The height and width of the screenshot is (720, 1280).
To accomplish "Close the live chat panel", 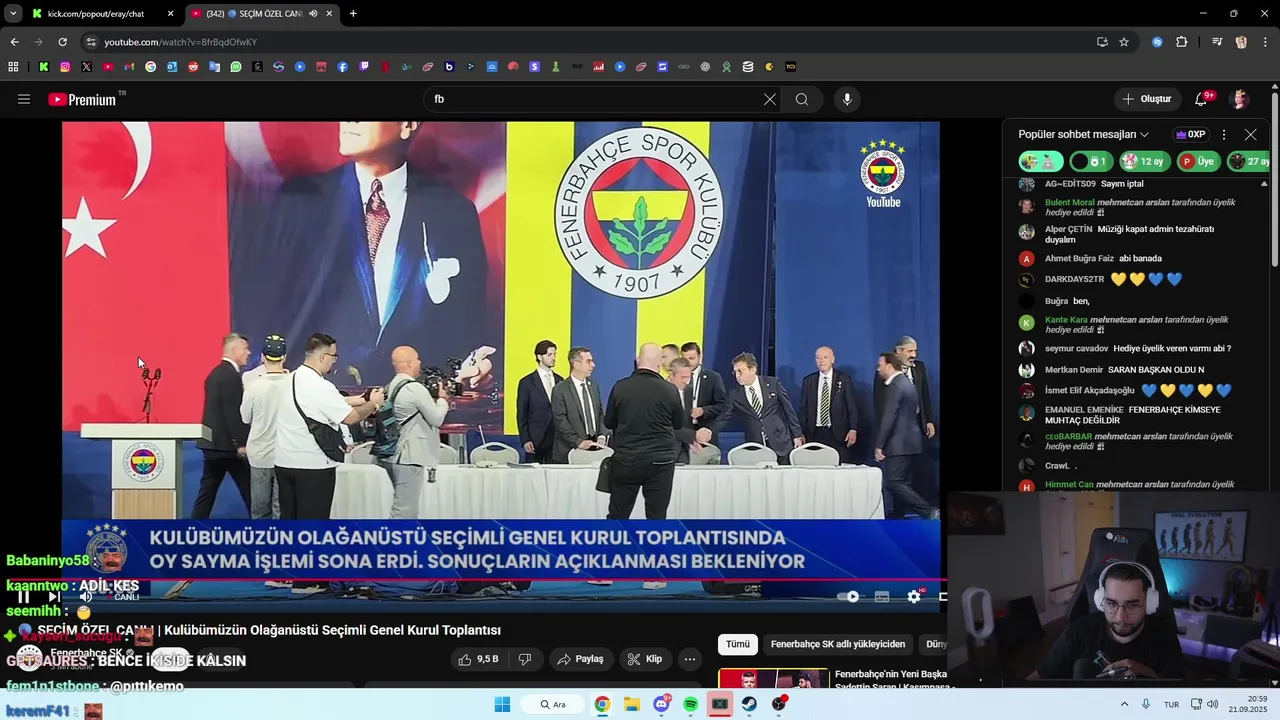I will tap(1250, 134).
